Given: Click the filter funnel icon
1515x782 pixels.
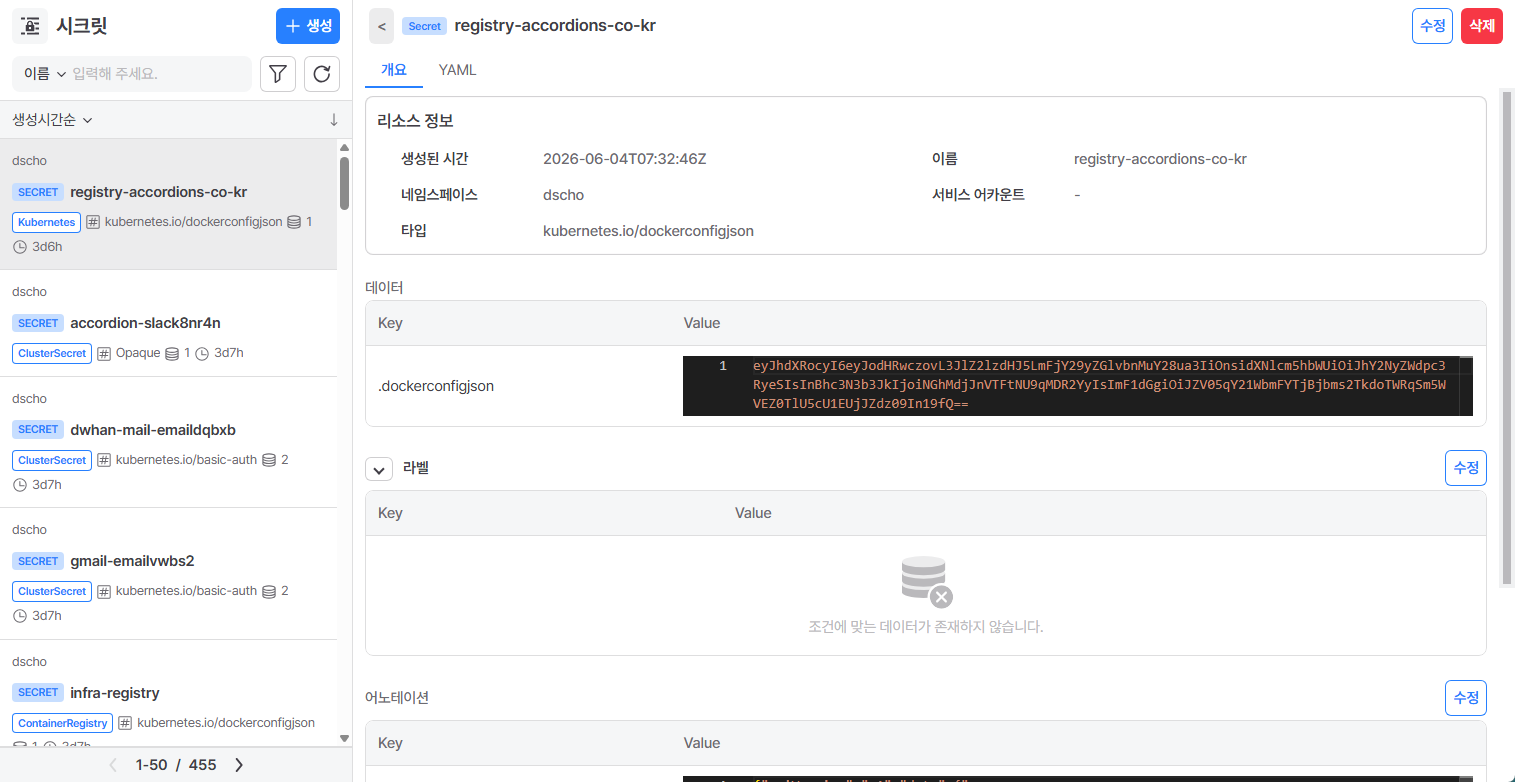Looking at the screenshot, I should click(x=278, y=74).
